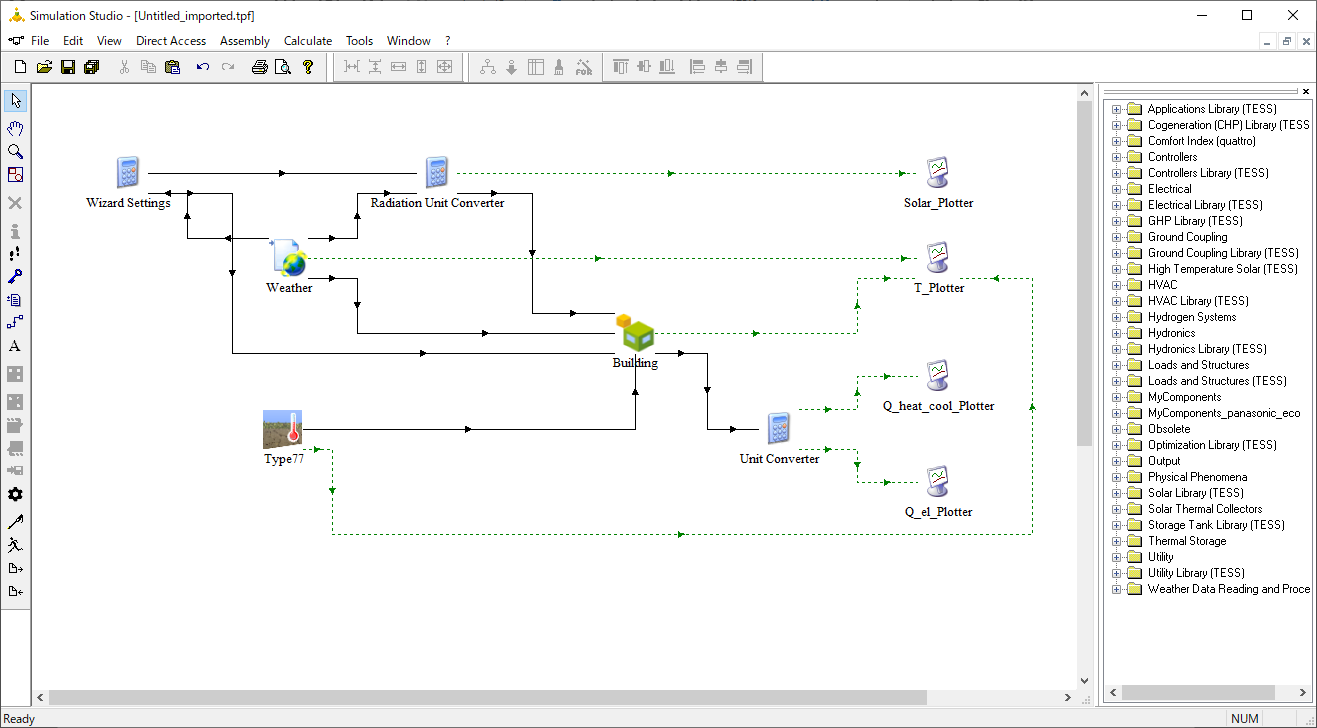Select the Type77 thermometer component
This screenshot has width=1317, height=728.
point(283,429)
